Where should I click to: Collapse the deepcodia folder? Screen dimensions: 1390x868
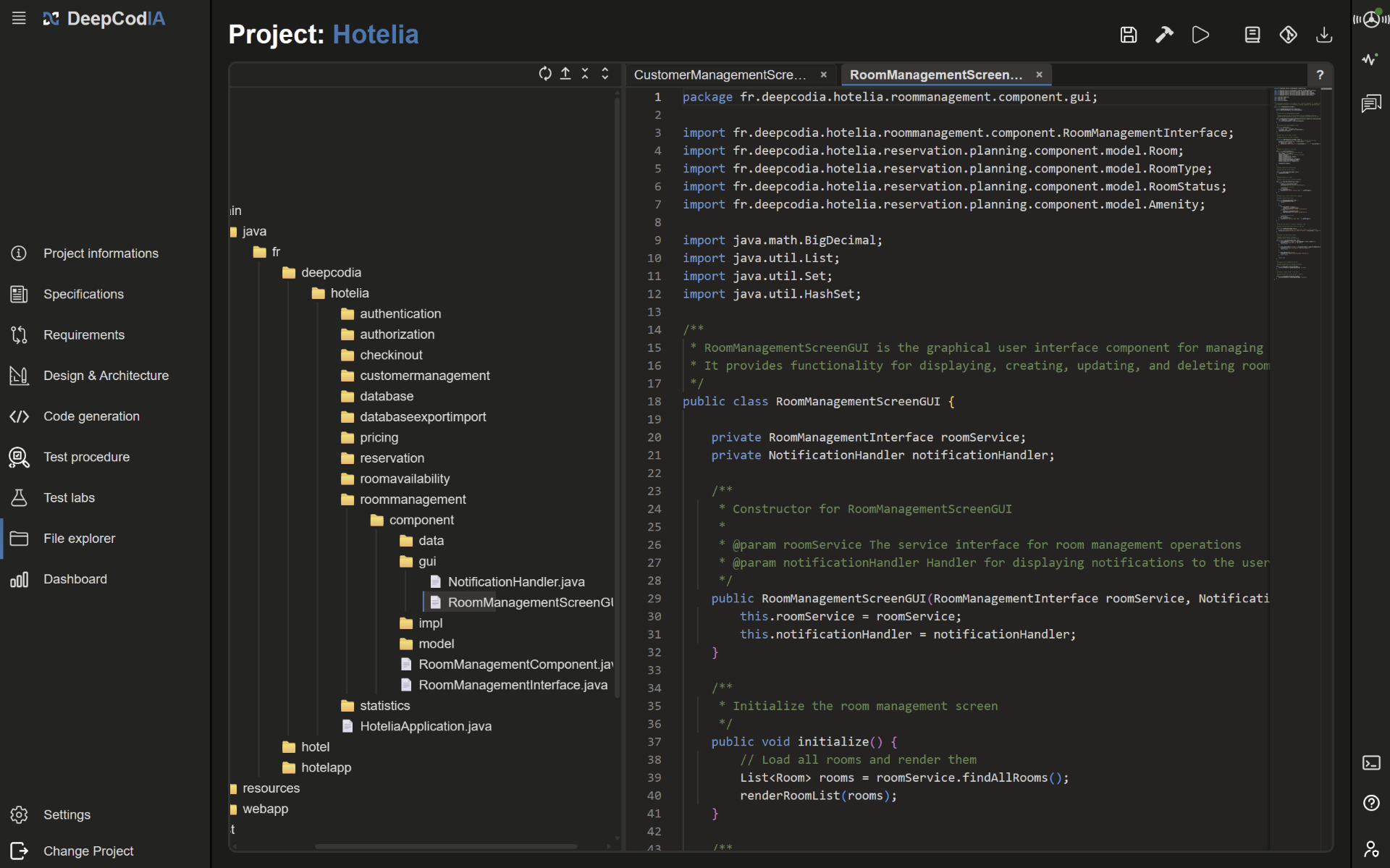click(x=322, y=273)
